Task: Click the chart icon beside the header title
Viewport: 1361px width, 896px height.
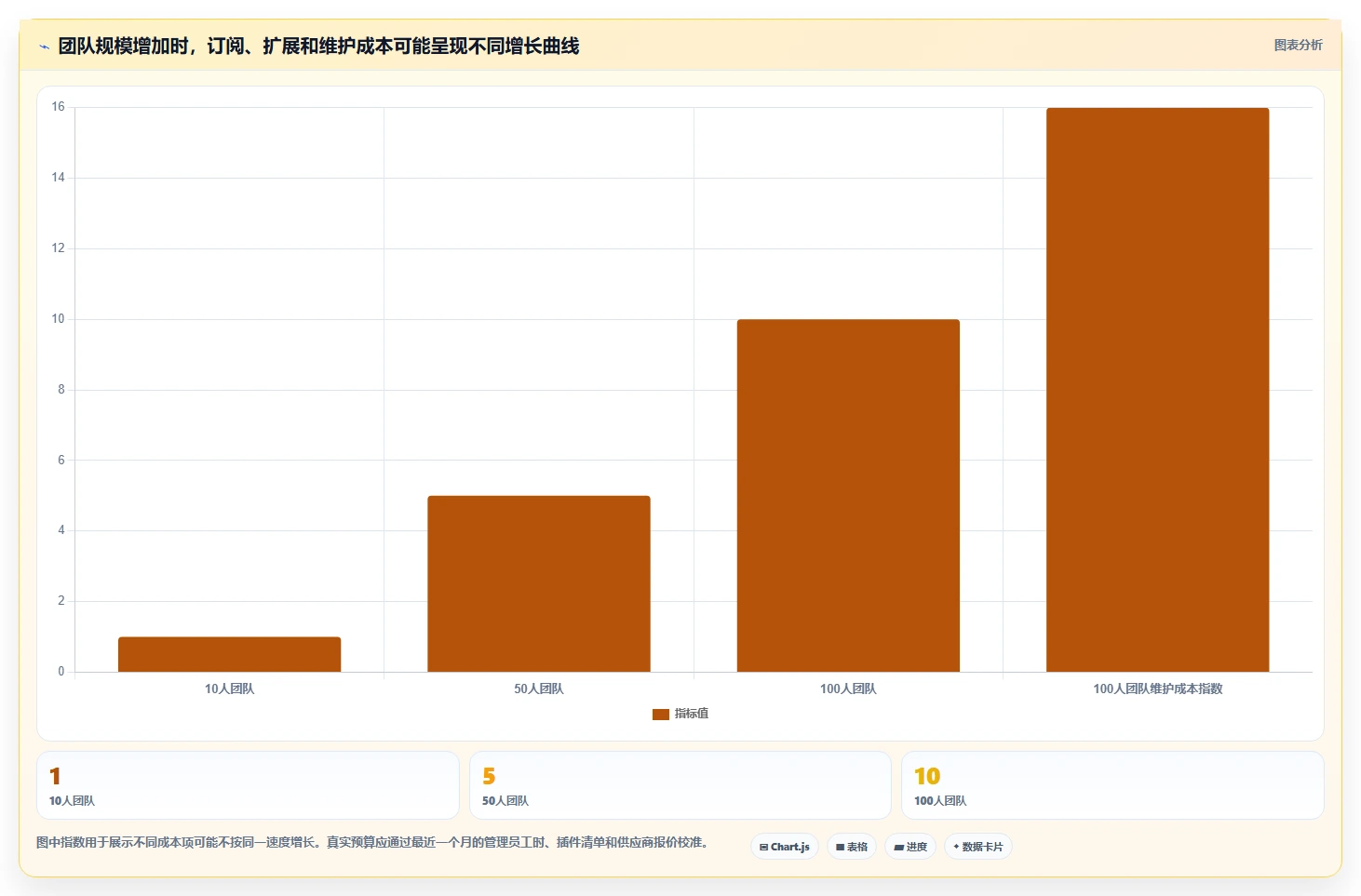Action: (44, 47)
